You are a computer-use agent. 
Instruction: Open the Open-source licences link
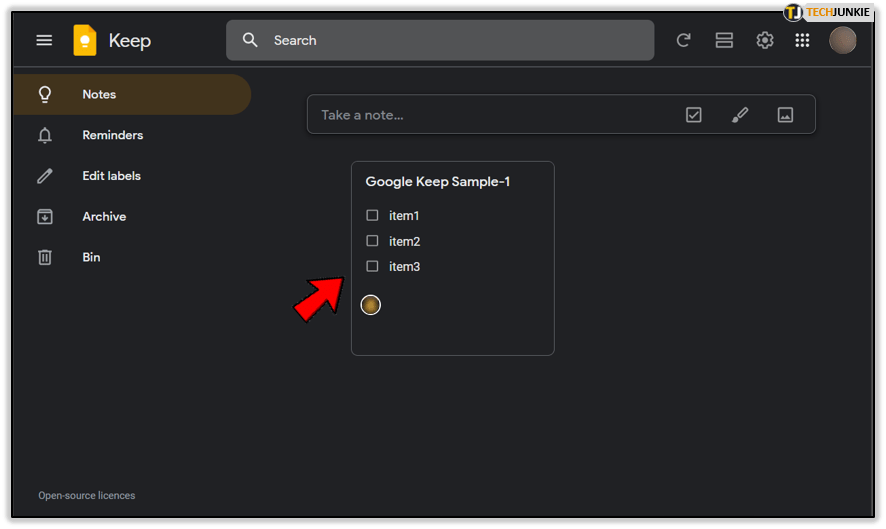coord(87,495)
